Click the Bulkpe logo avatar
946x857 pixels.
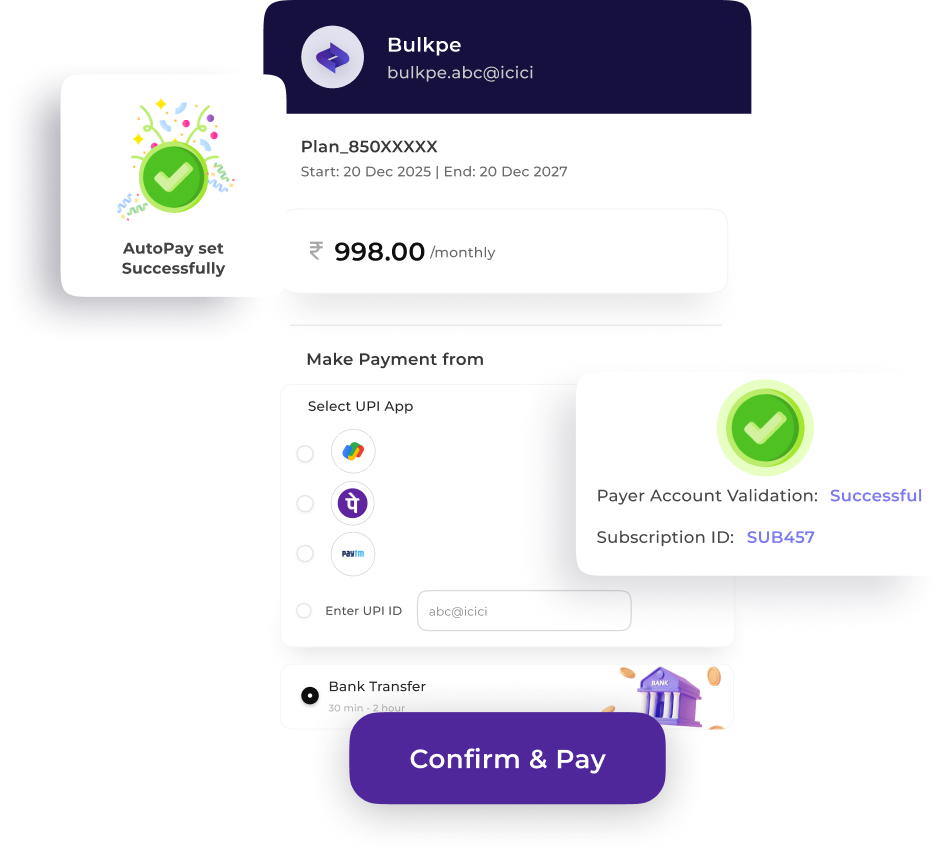coord(332,57)
